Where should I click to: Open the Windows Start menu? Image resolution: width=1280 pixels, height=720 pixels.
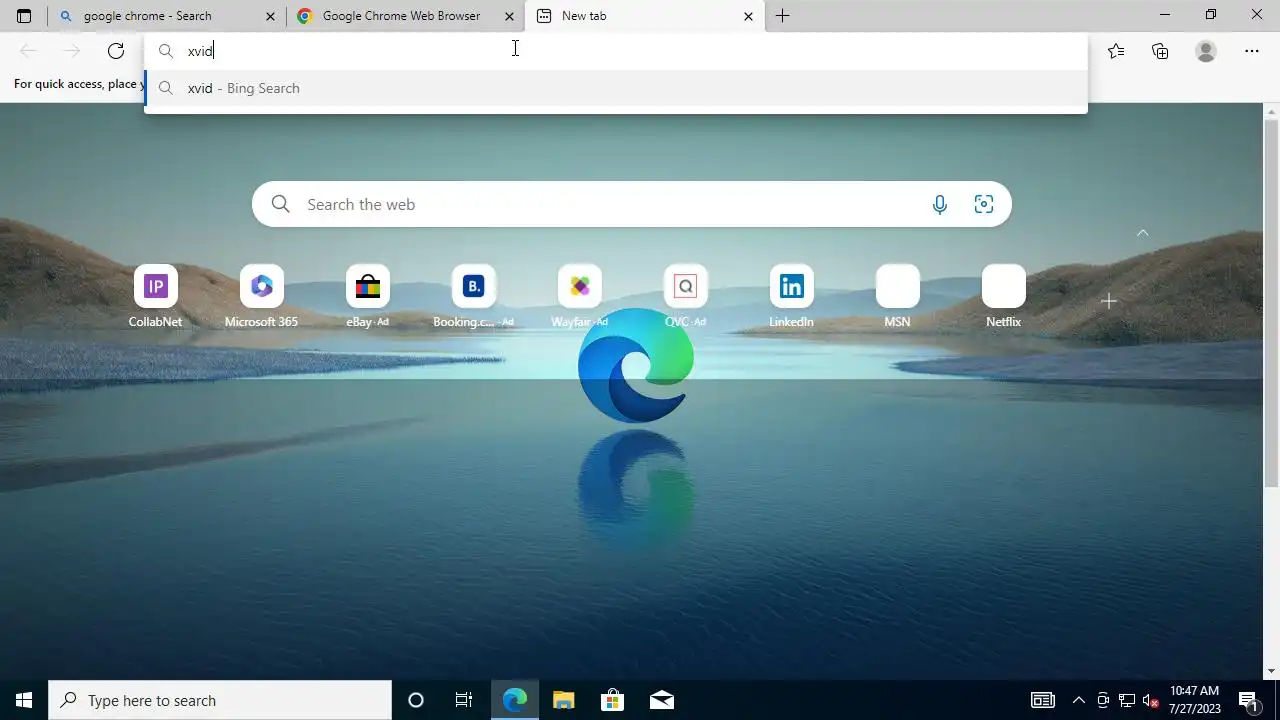pos(24,700)
